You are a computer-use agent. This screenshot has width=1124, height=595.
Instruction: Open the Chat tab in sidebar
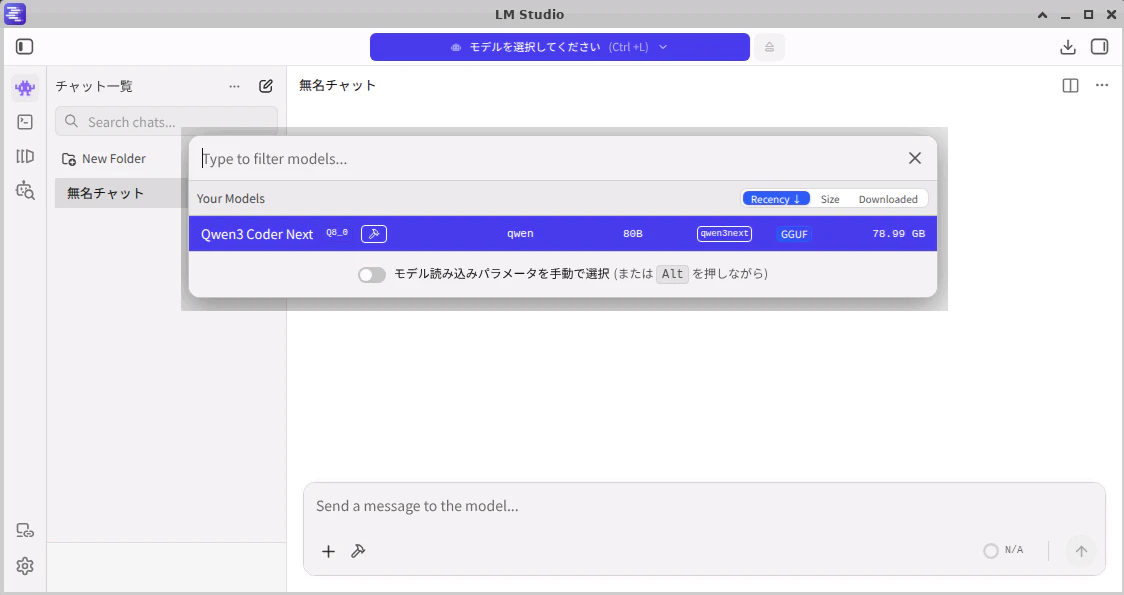25,88
